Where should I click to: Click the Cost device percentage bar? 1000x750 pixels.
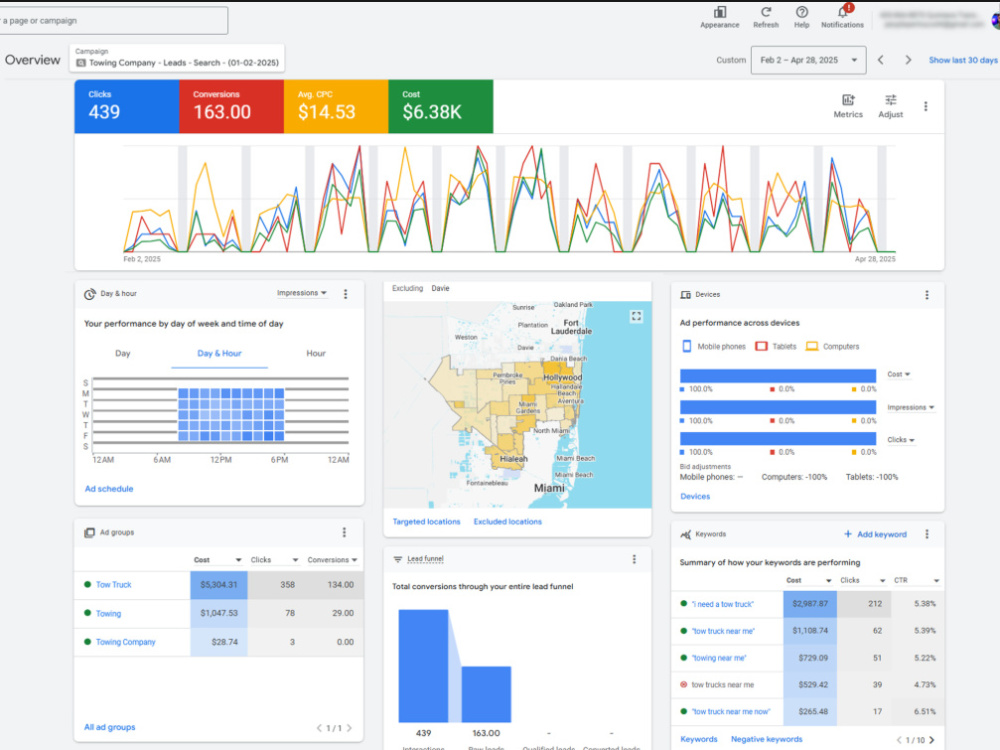778,375
